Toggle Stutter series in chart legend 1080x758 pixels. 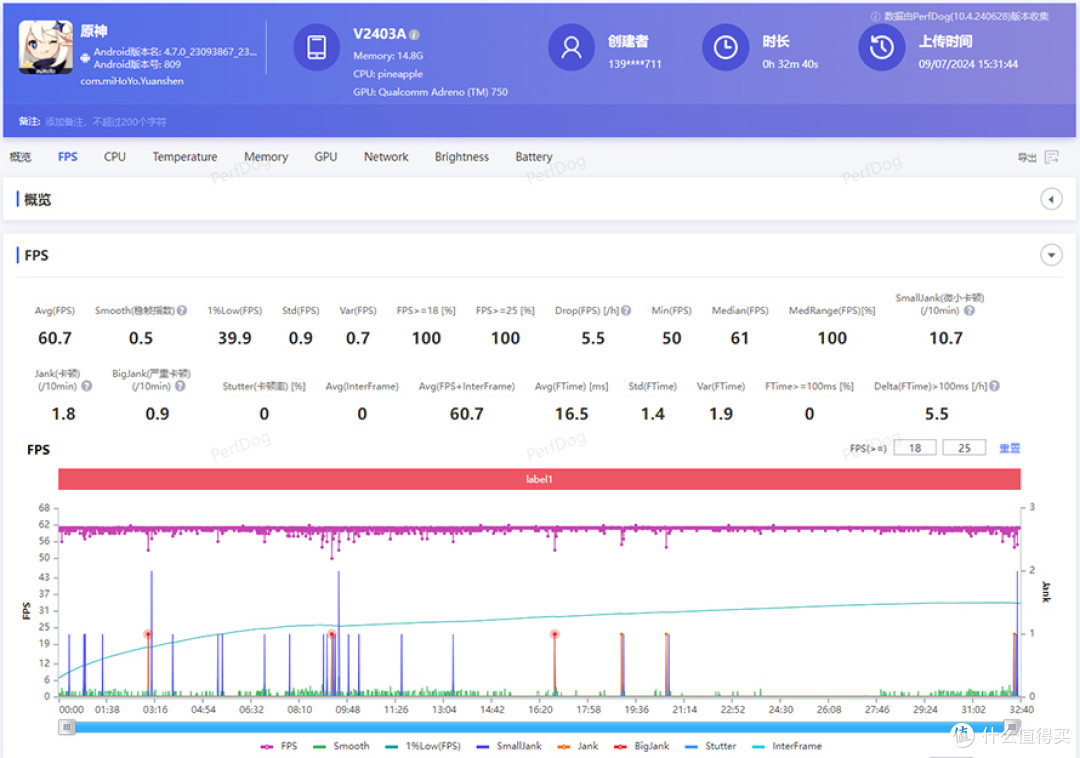[711, 746]
